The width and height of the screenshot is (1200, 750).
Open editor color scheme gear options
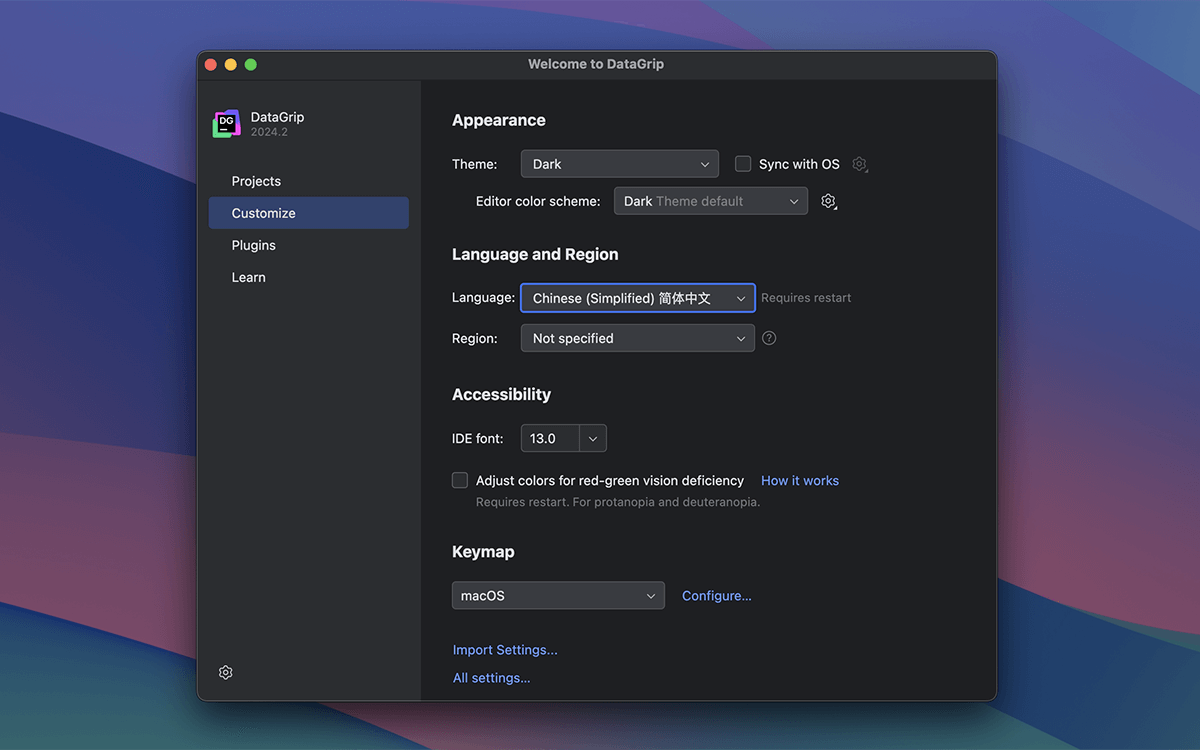point(828,201)
